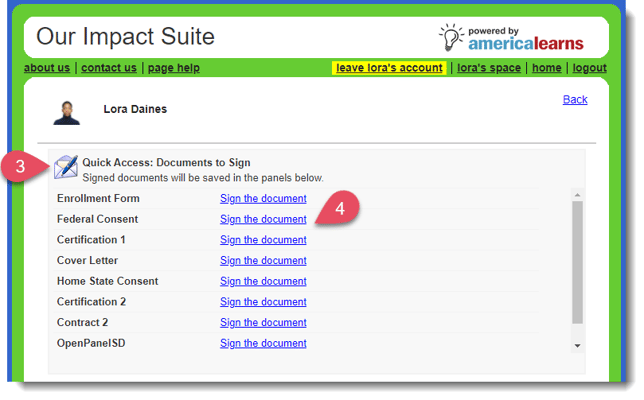
Task: Click the Back link
Action: point(575,100)
